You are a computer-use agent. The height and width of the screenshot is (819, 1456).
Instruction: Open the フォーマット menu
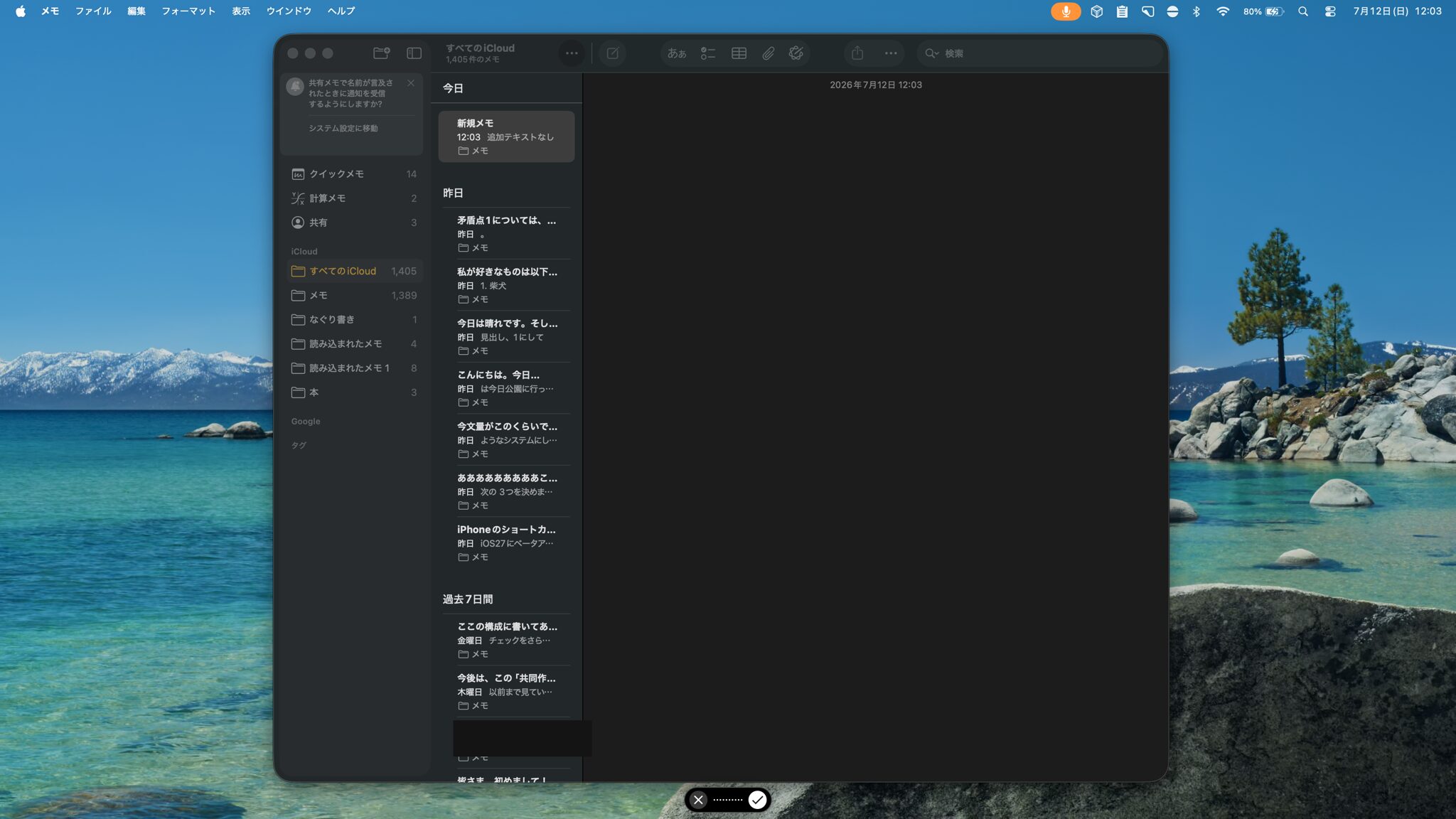point(188,11)
